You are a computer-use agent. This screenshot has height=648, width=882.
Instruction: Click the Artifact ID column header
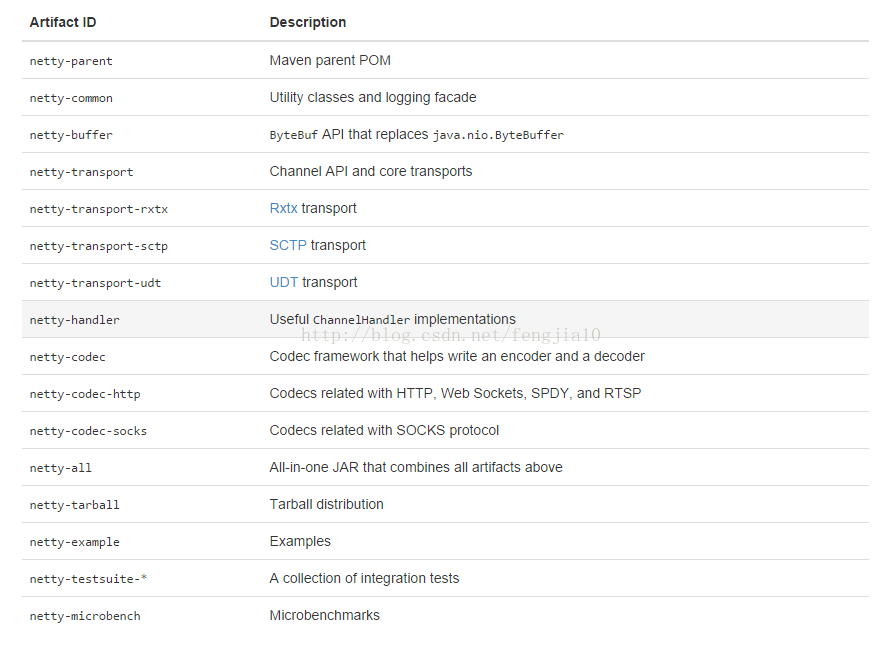click(x=63, y=22)
